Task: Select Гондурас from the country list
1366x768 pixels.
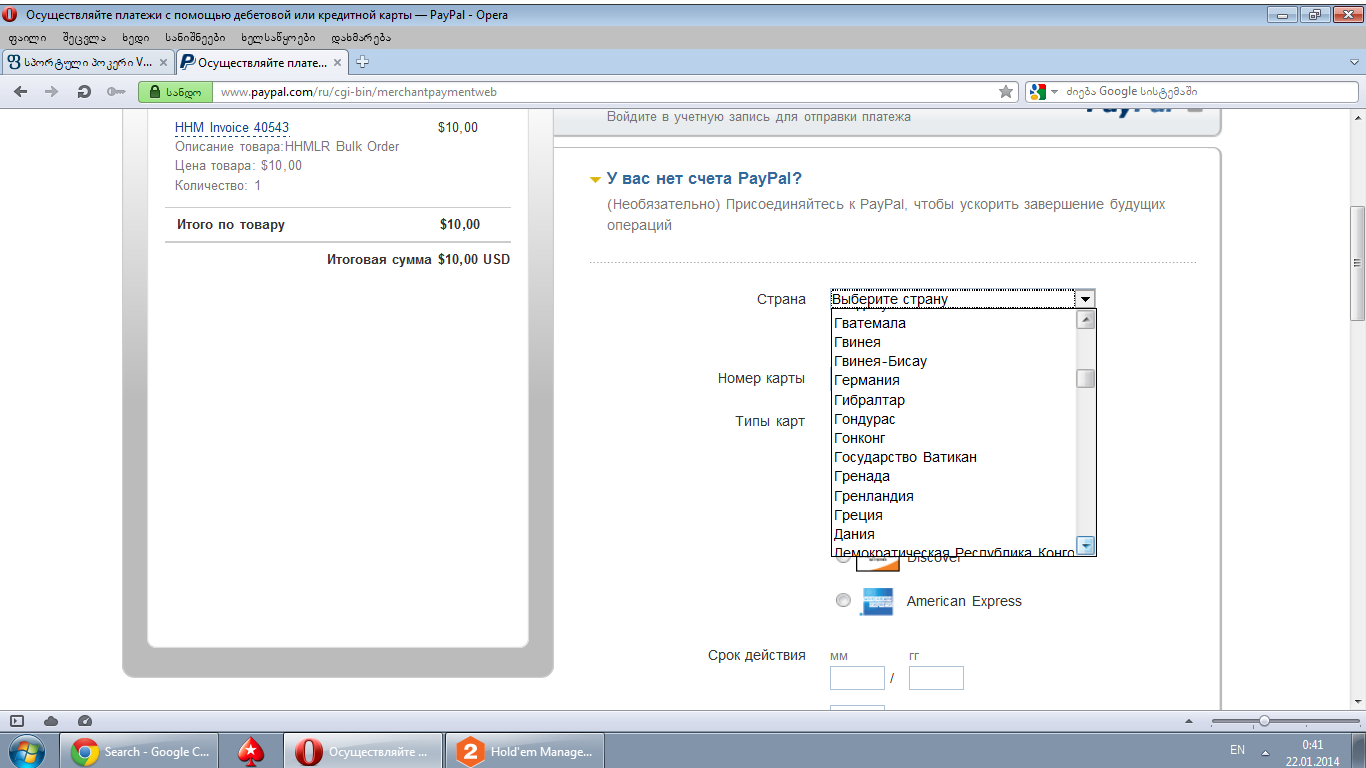Action: pos(865,419)
